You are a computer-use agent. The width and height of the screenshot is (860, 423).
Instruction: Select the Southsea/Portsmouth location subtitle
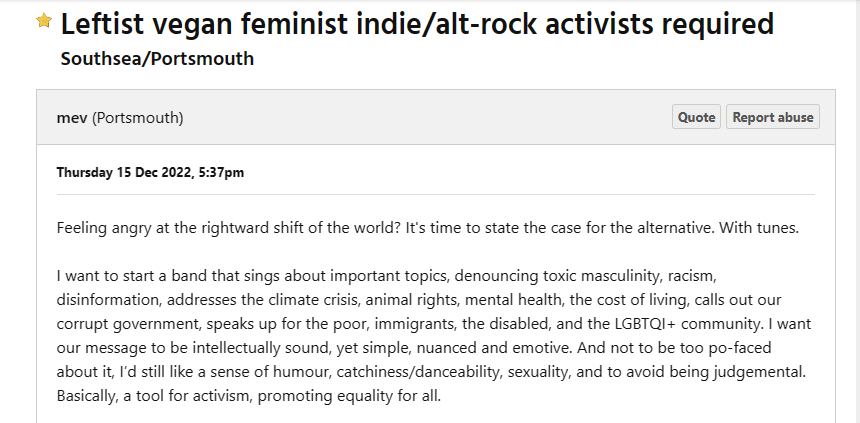pyautogui.click(x=157, y=59)
